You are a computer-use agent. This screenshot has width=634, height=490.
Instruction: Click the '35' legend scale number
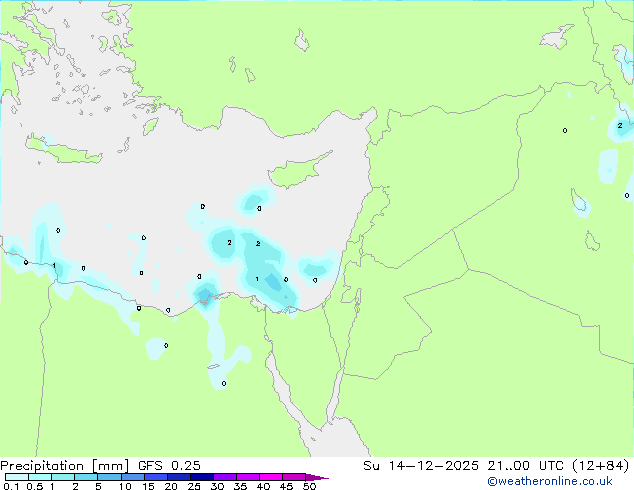240,486
